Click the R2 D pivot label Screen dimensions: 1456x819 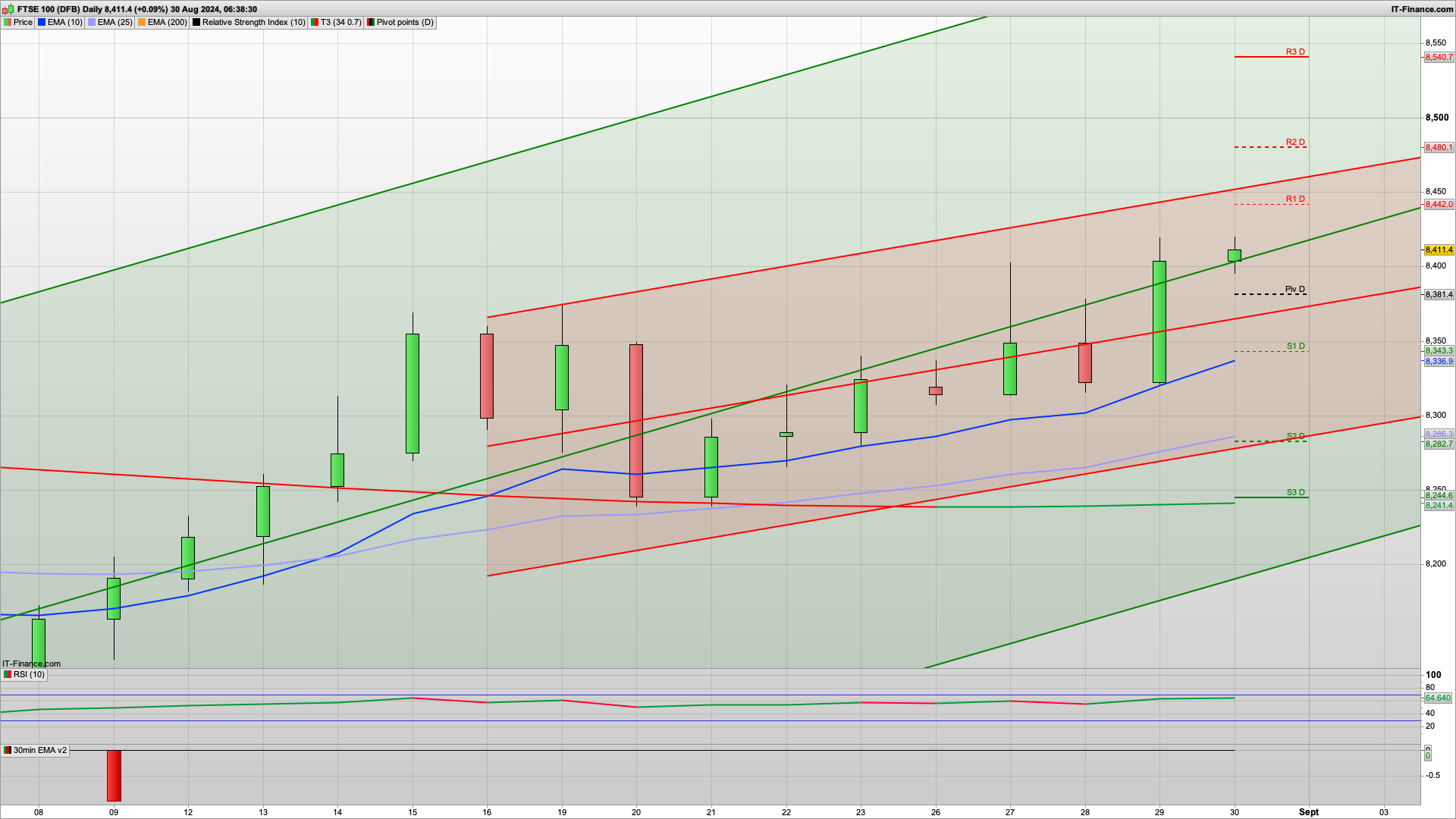coord(1295,142)
